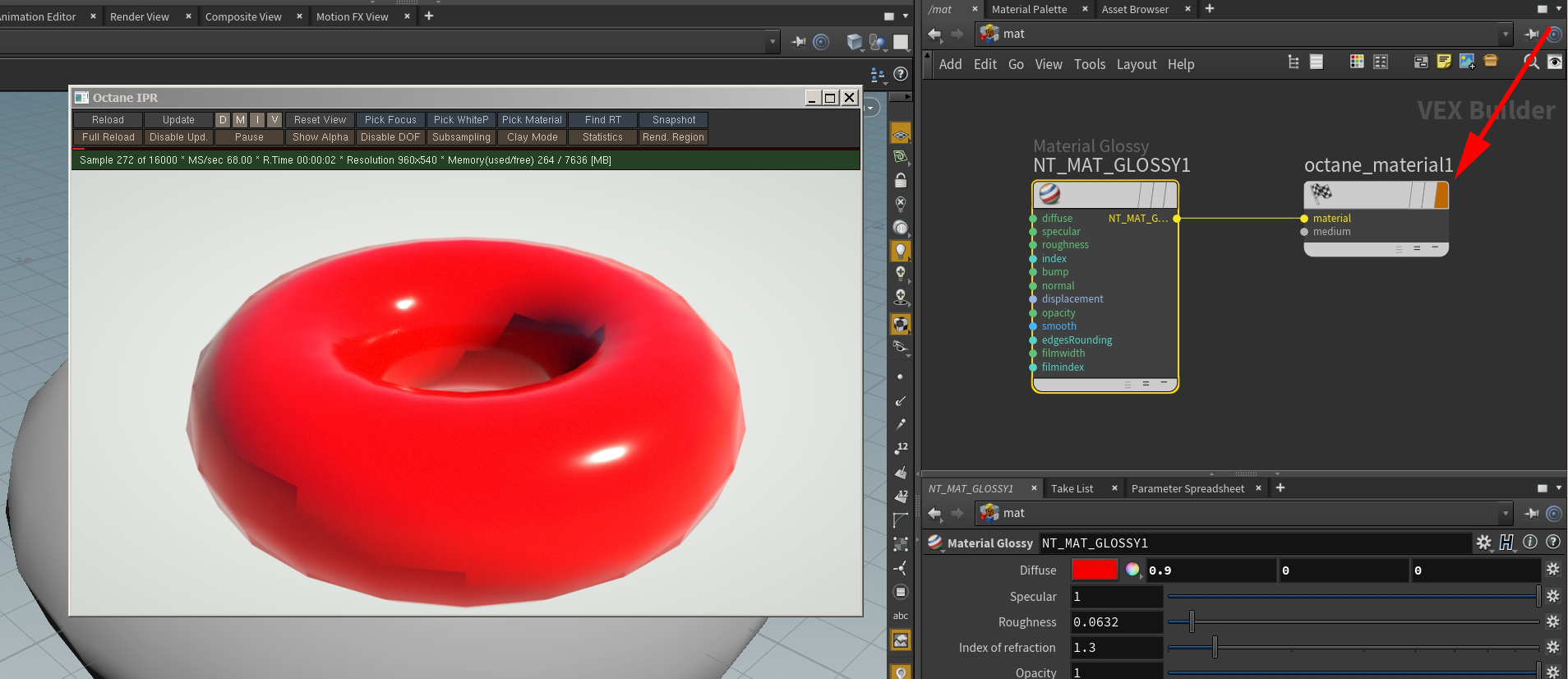Toggle the parameter pane pin icon
Viewport: 1568px width, 679px height.
coord(1531,513)
